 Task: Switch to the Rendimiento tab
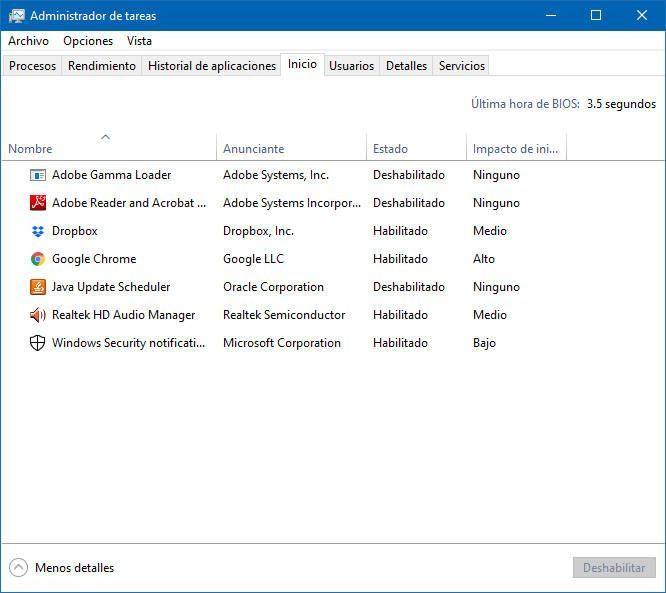coord(102,66)
